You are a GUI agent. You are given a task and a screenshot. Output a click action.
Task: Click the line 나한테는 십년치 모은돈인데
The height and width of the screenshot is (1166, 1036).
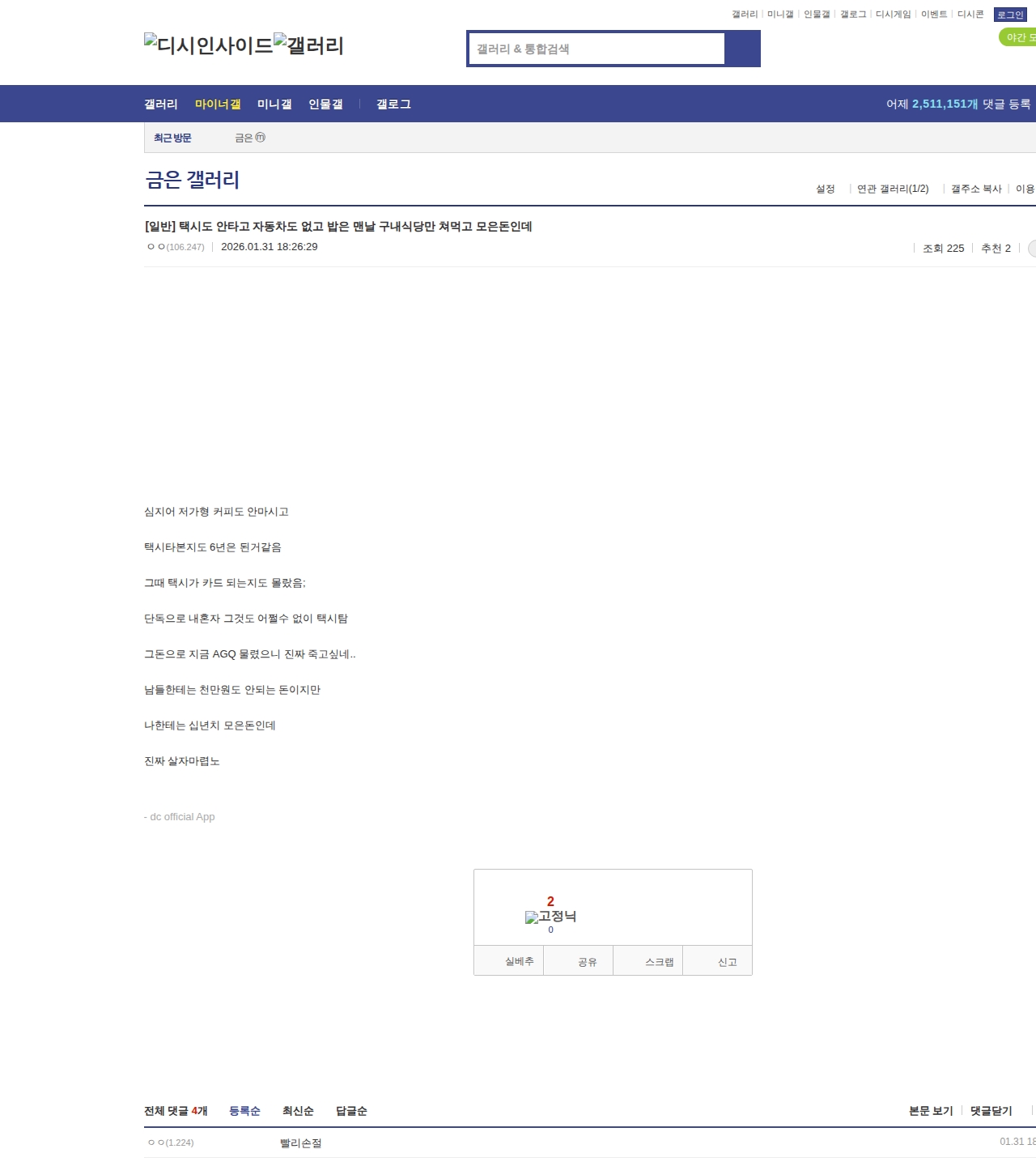click(x=210, y=726)
